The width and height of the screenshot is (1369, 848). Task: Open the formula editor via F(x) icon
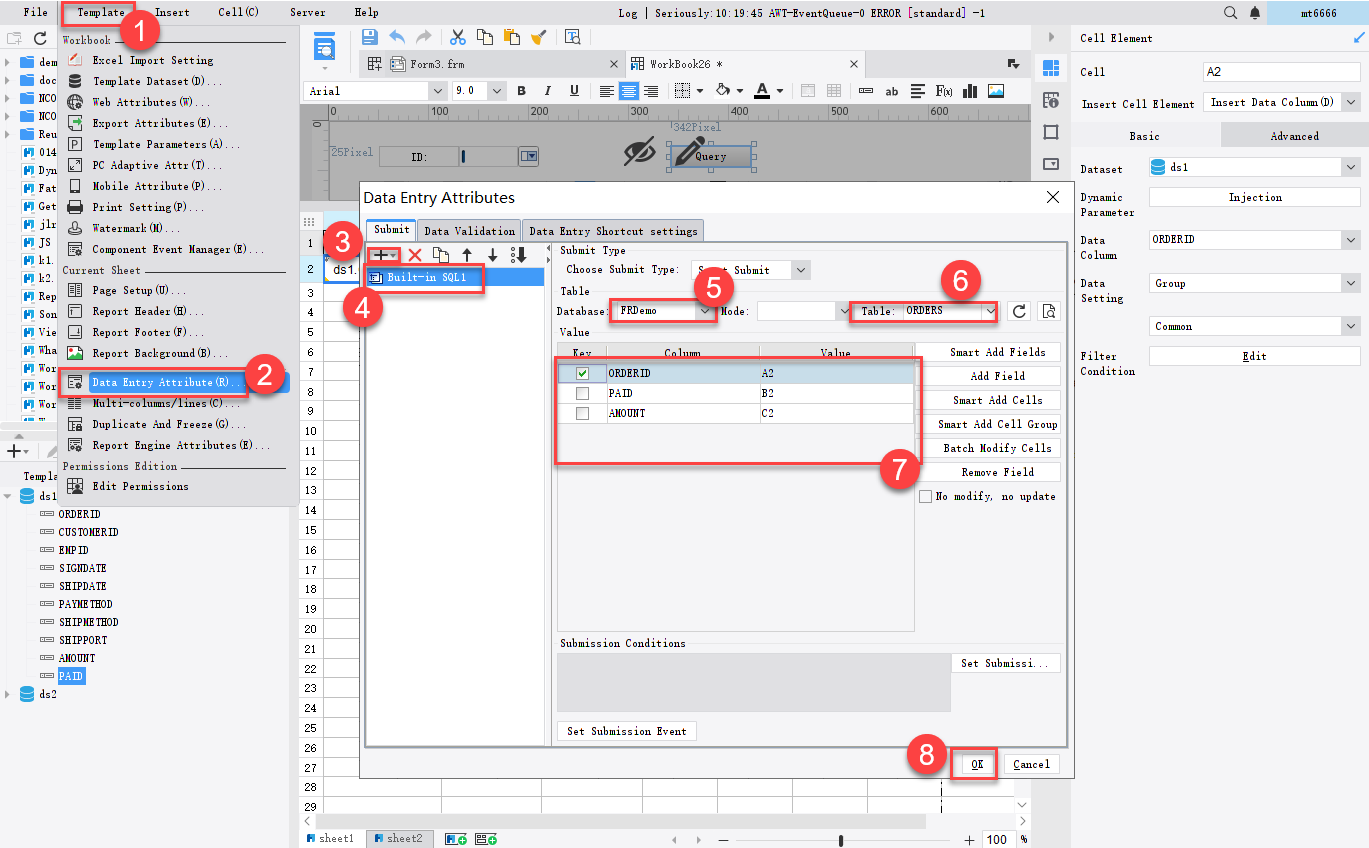tap(945, 91)
